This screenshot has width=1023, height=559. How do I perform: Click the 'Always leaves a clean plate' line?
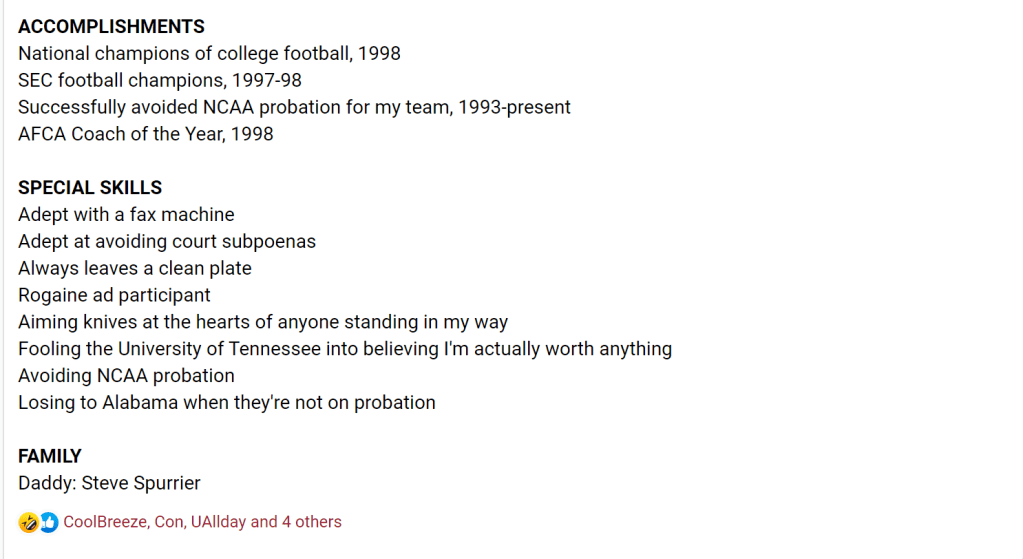[x=135, y=269]
